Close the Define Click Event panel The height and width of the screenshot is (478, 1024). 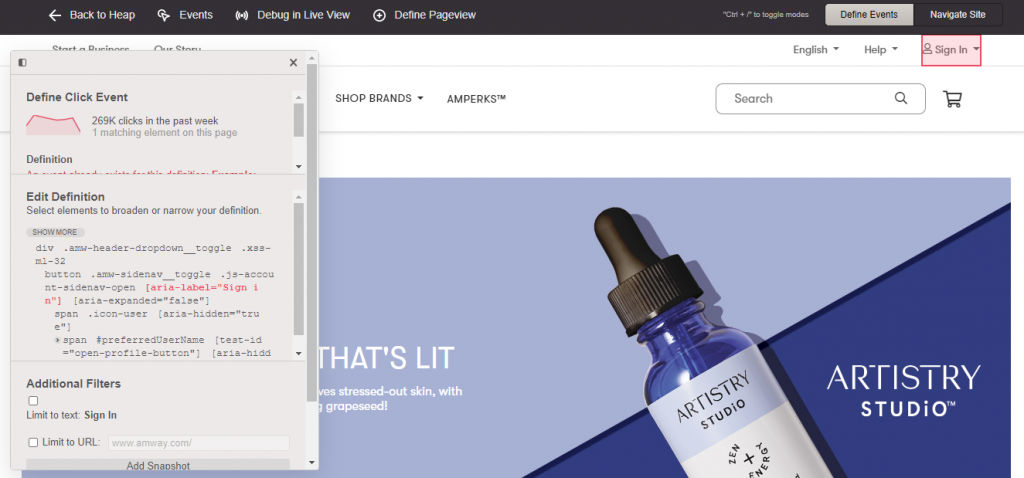293,63
